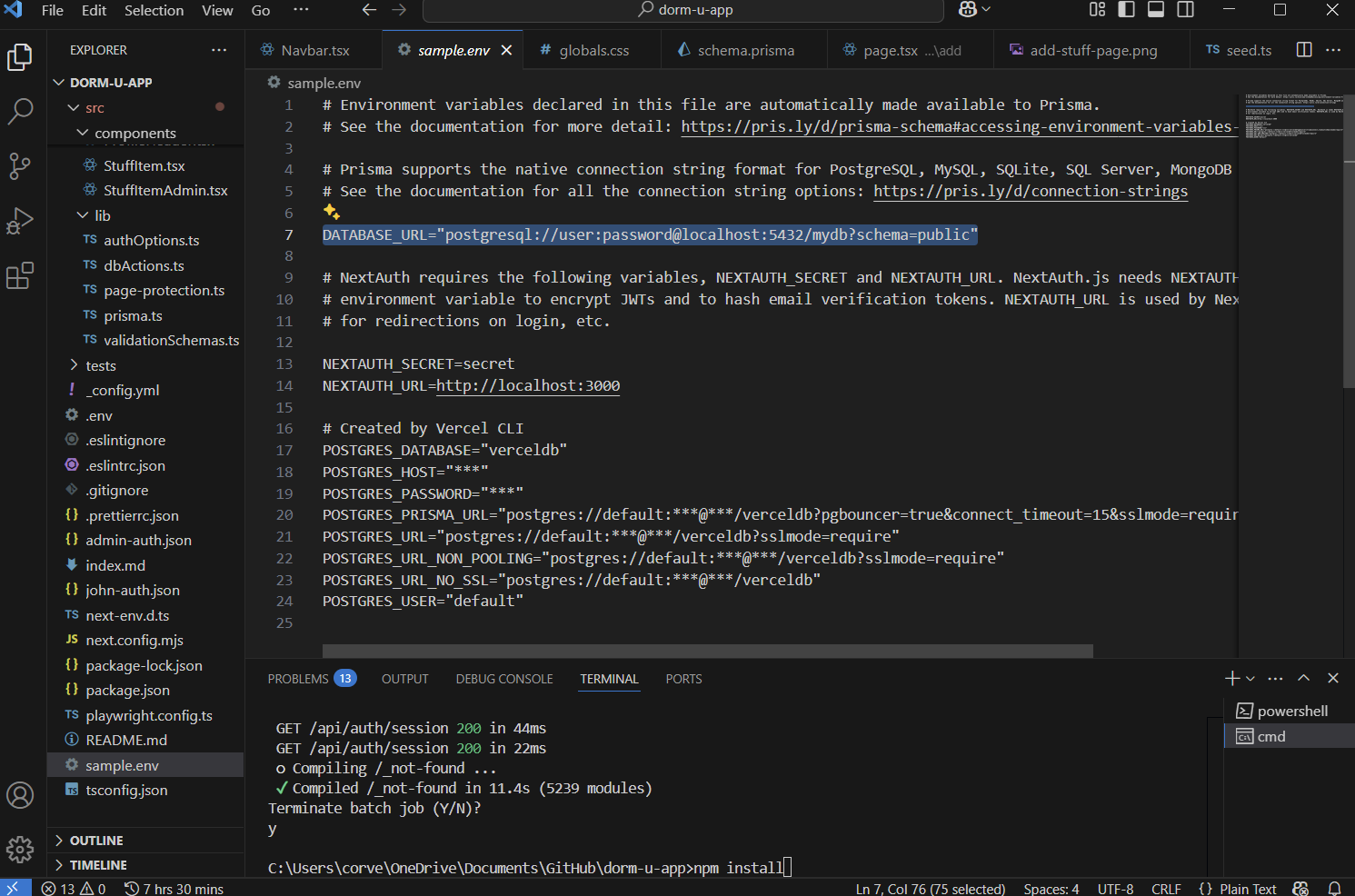Viewport: 1355px width, 896px height.
Task: Collapse the DORM-U-APP root folder
Action: (x=59, y=83)
